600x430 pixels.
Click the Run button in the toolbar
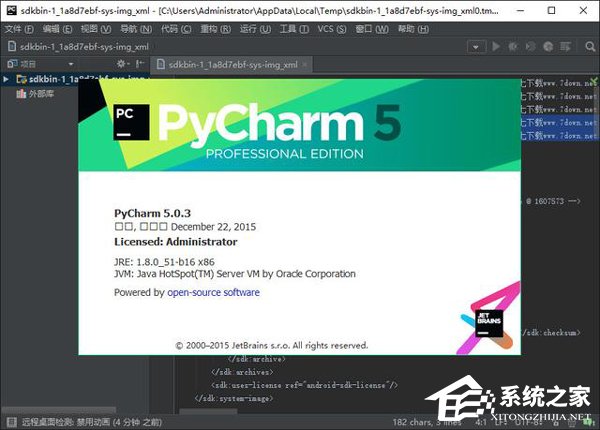coord(496,47)
